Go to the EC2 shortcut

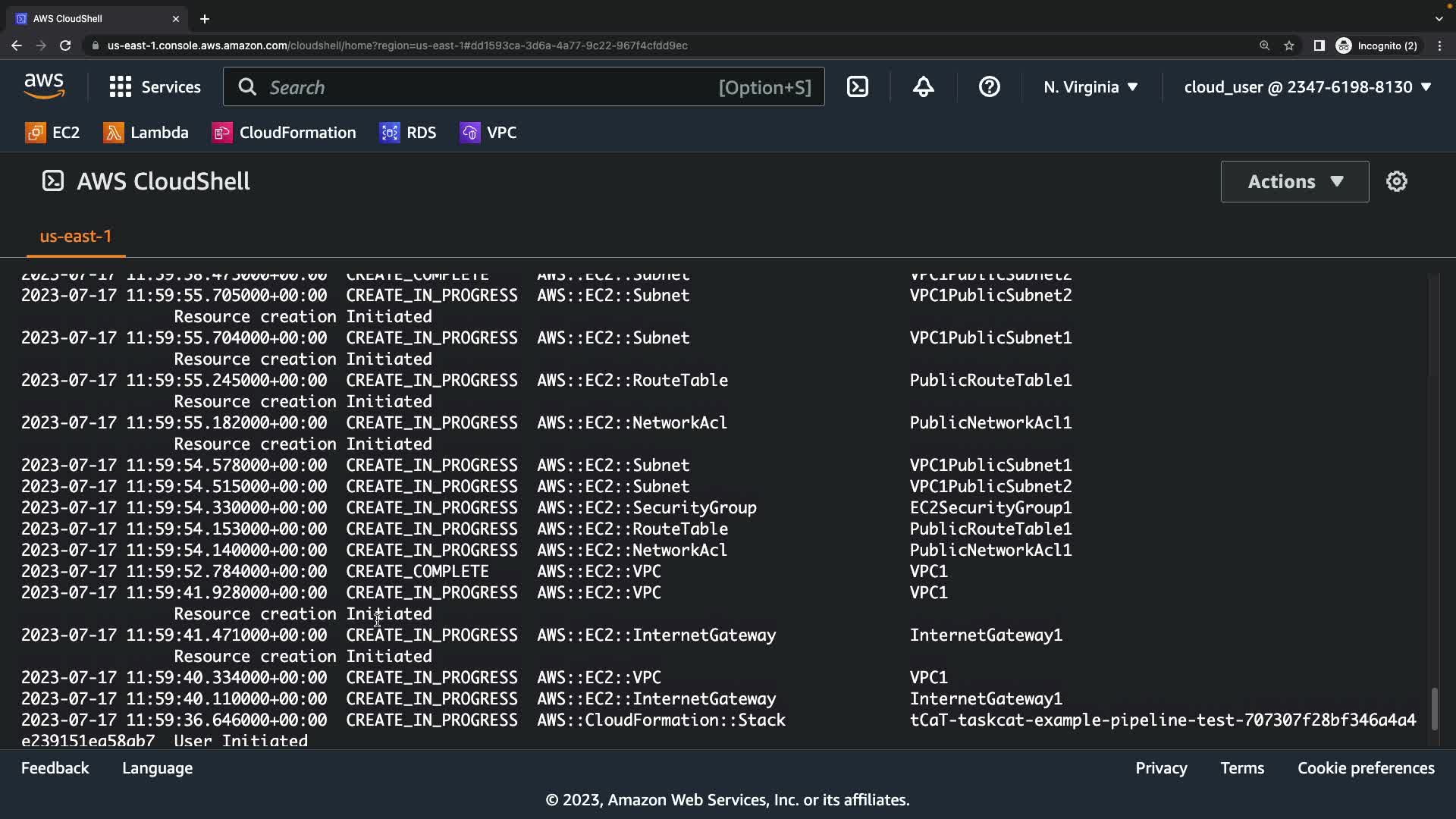[52, 133]
